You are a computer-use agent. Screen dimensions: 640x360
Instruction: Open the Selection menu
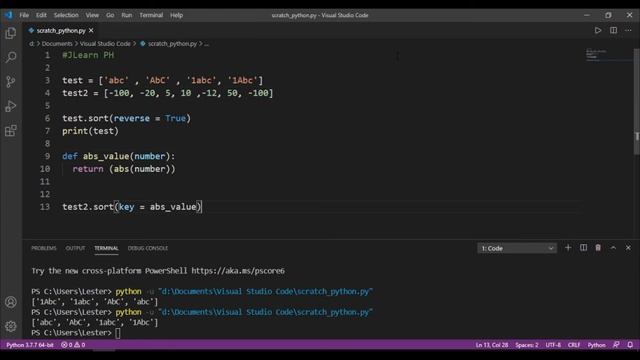coord(66,15)
